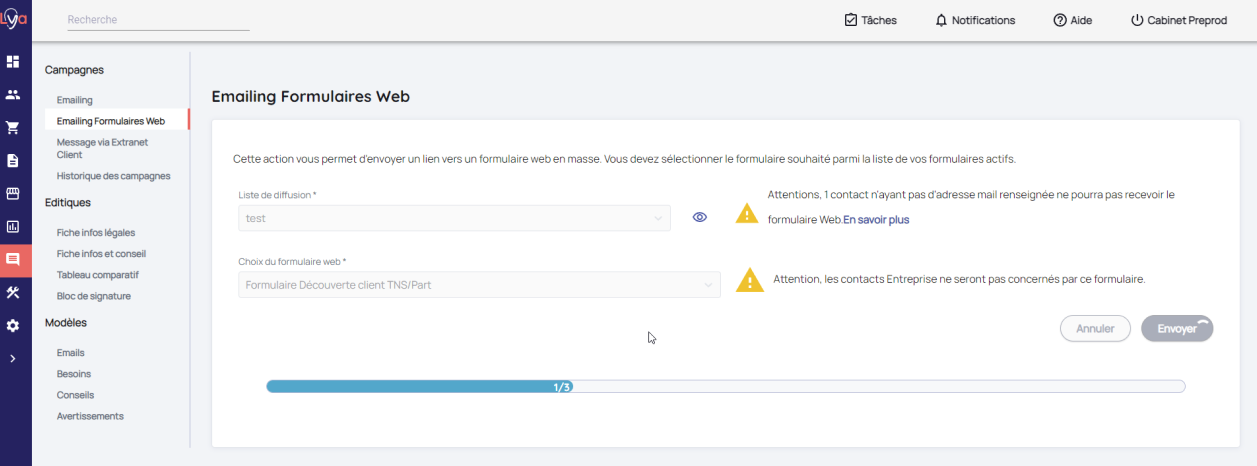The image size is (1257, 466).
Task: Click the shopping cart sidebar icon
Action: point(13,128)
